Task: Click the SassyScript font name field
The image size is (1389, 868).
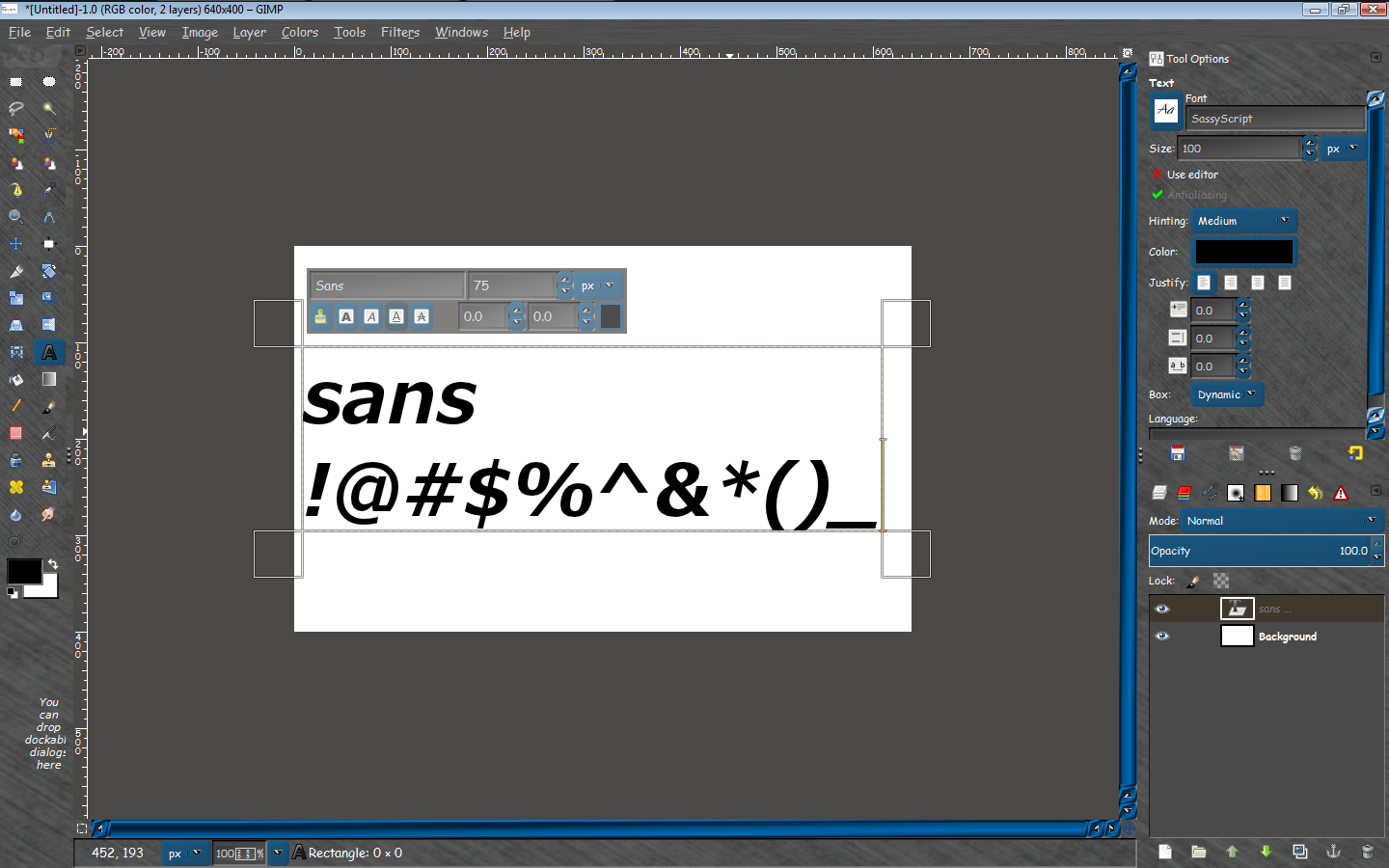Action: coord(1276,119)
